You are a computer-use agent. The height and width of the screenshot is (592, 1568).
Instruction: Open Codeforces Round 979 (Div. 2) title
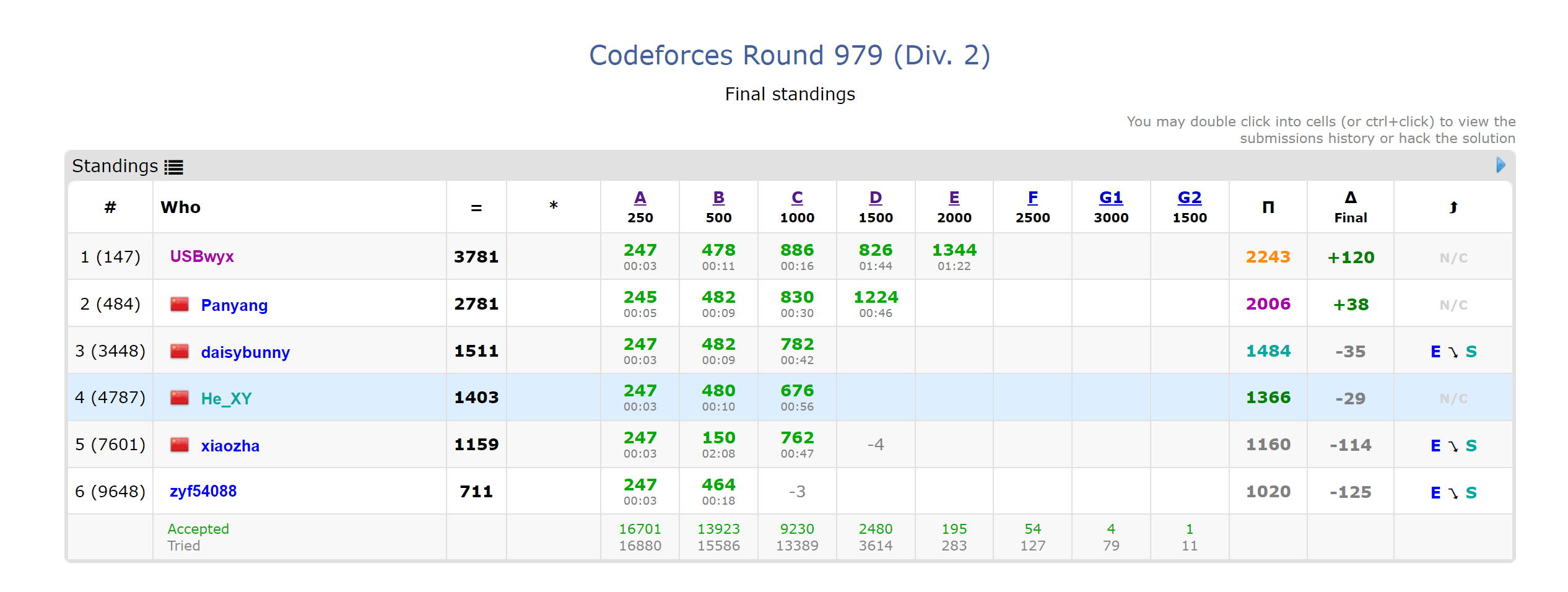click(x=790, y=55)
